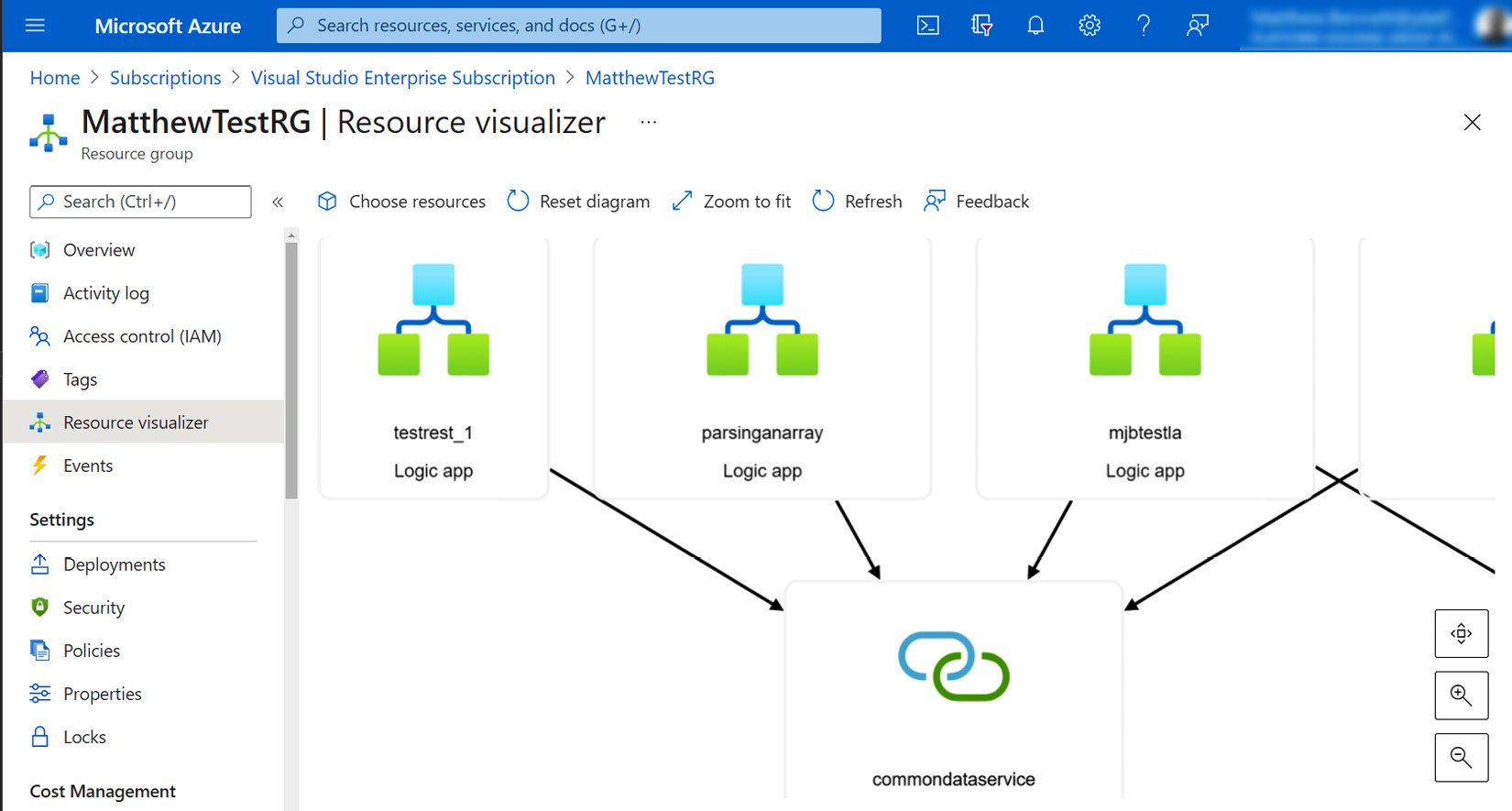Select Resource visualizer menu item
Screen dimensions: 1512x811
[x=143, y=422]
